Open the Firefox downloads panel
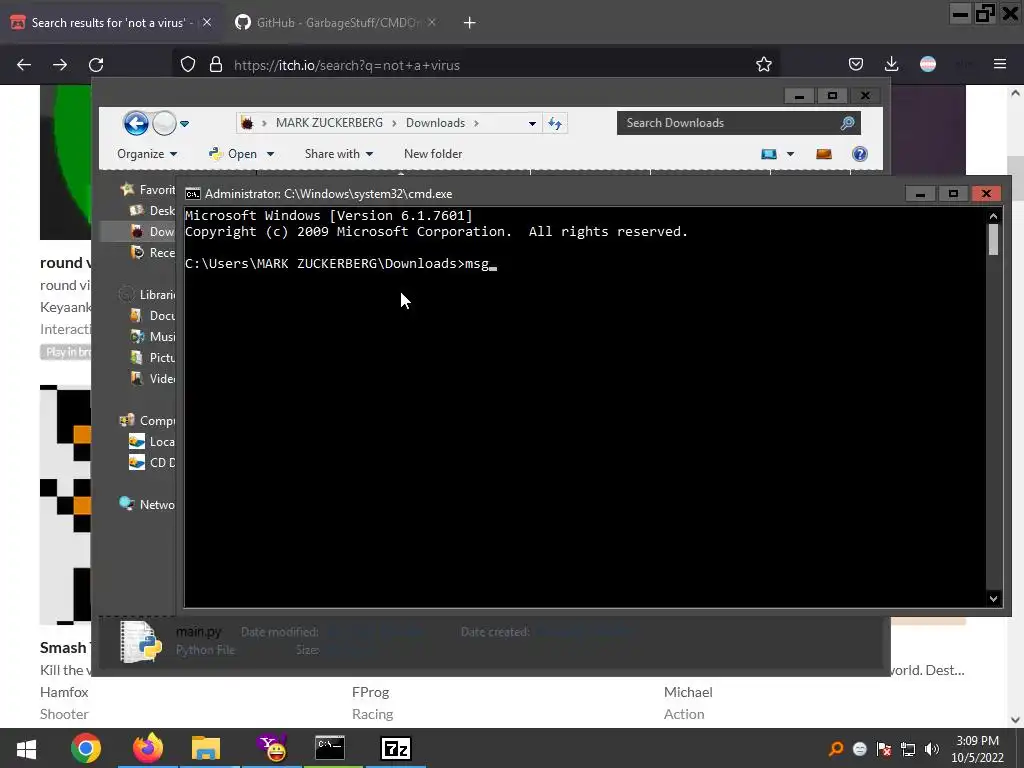The width and height of the screenshot is (1024, 768). [891, 64]
